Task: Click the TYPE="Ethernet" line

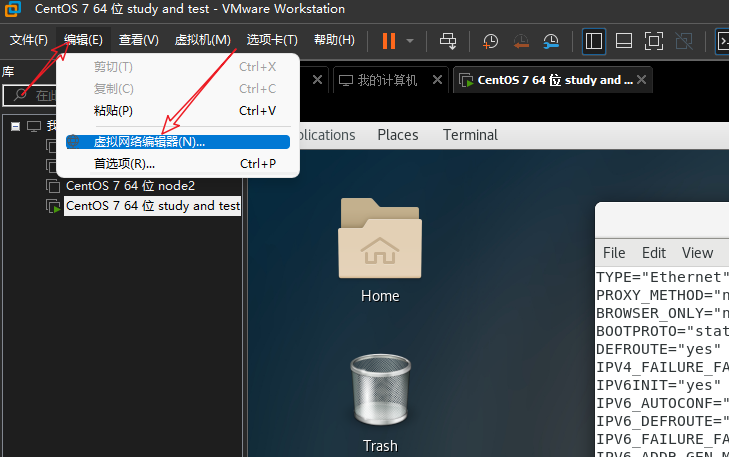Action: 663,278
